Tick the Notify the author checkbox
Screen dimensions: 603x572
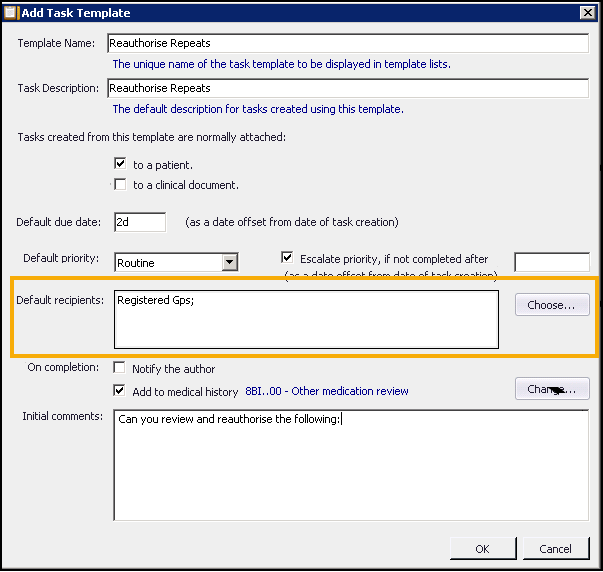pyautogui.click(x=121, y=368)
